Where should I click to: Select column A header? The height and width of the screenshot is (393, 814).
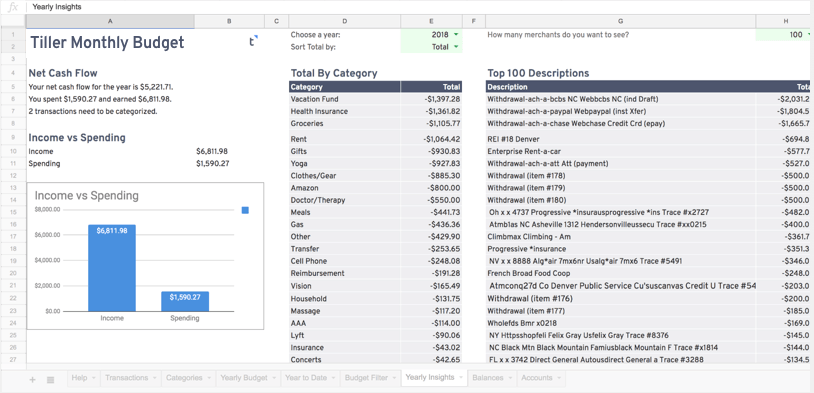pos(110,21)
